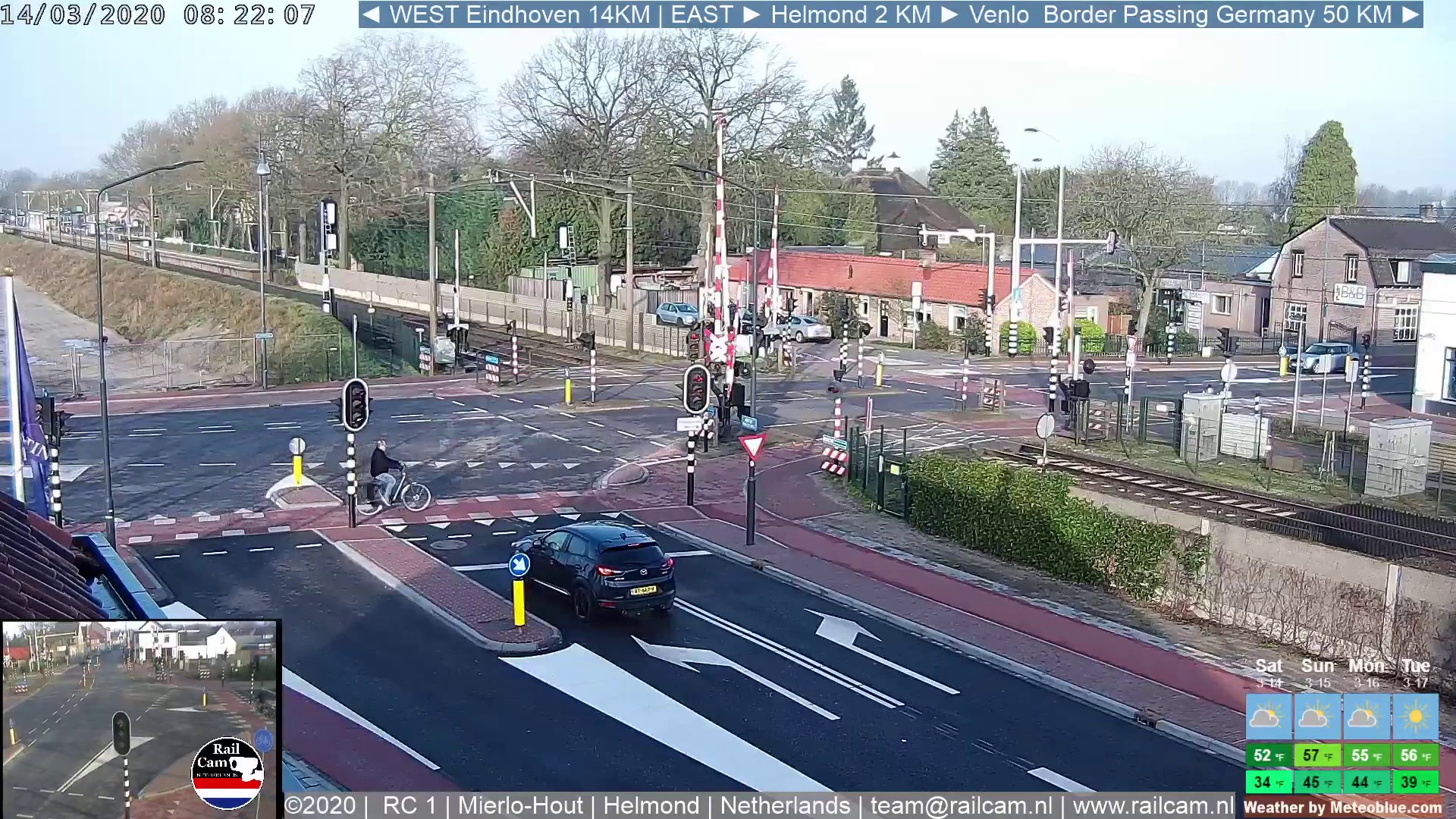Viewport: 1456px width, 819px height.
Task: Click the right arrow after Germany 50 KM
Action: point(1410,14)
